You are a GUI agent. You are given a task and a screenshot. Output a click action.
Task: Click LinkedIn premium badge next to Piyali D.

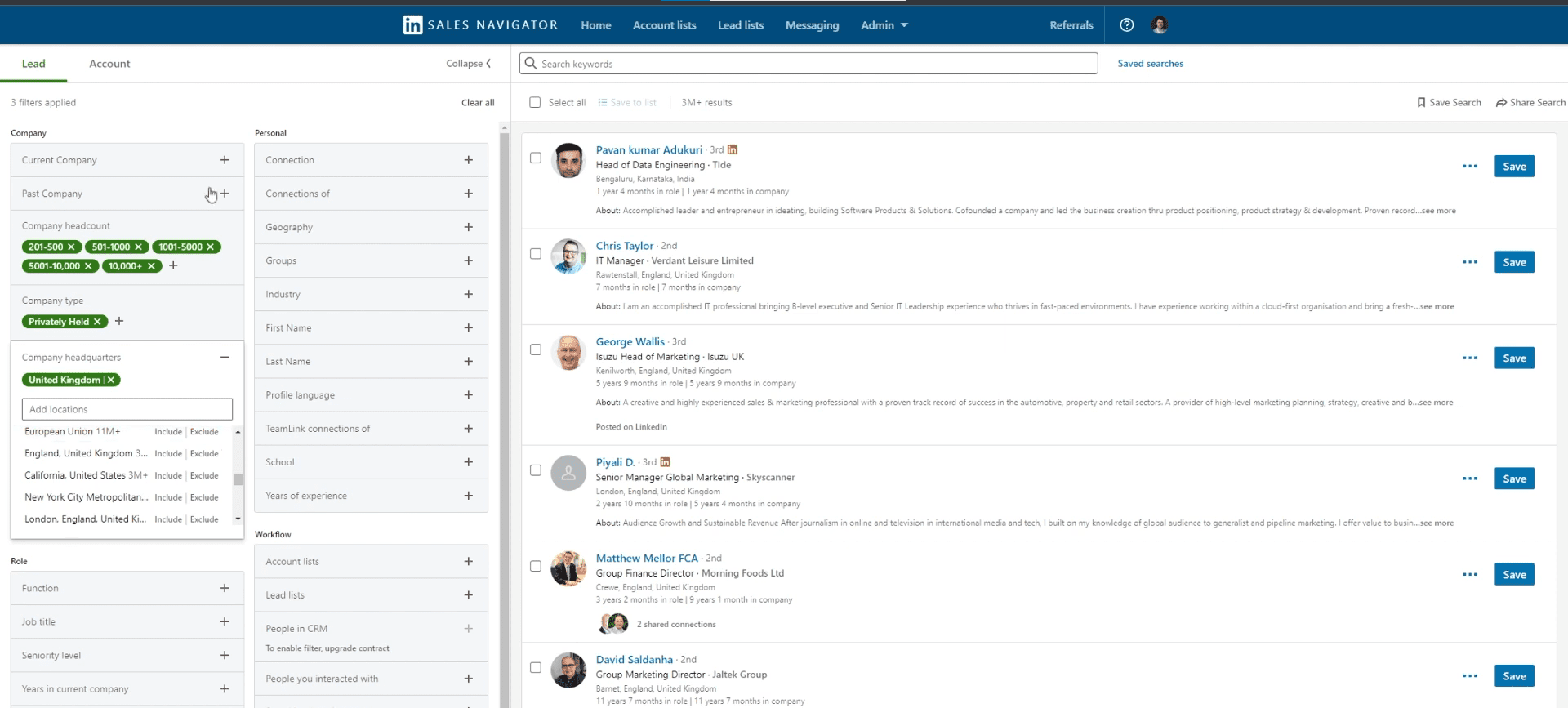[x=666, y=462]
